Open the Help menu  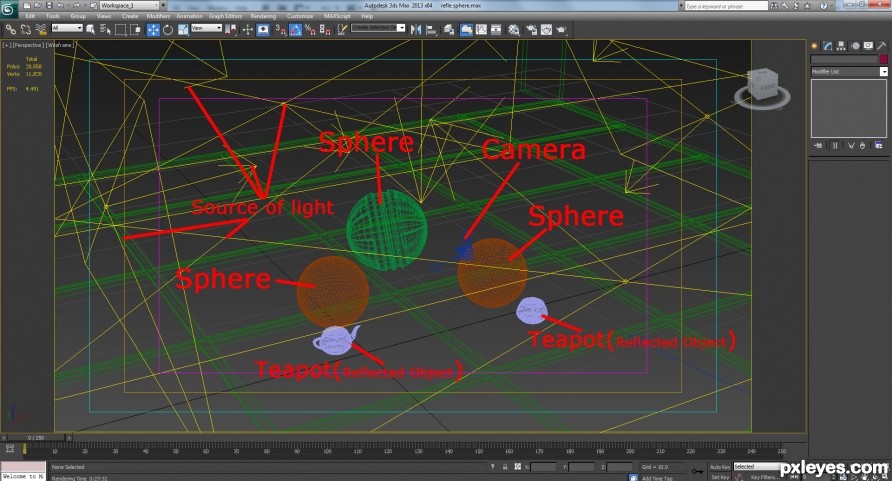(367, 16)
